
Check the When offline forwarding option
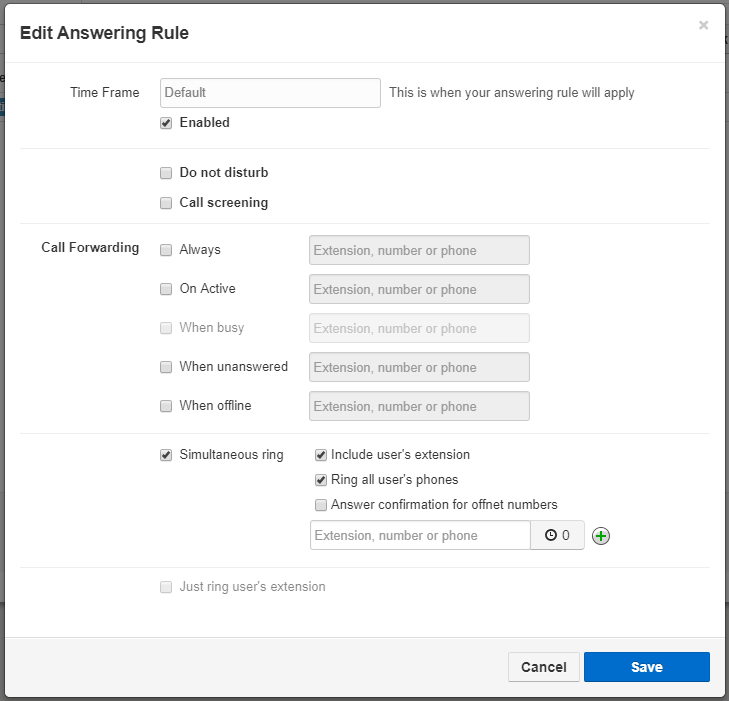[166, 406]
